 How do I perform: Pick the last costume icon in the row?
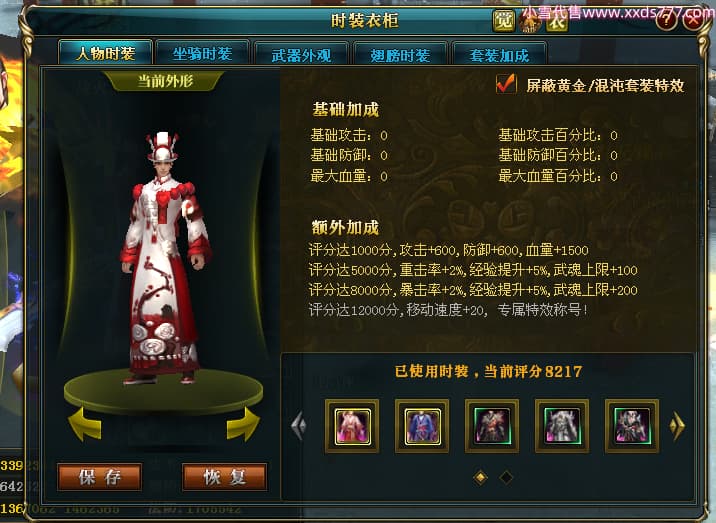click(632, 426)
